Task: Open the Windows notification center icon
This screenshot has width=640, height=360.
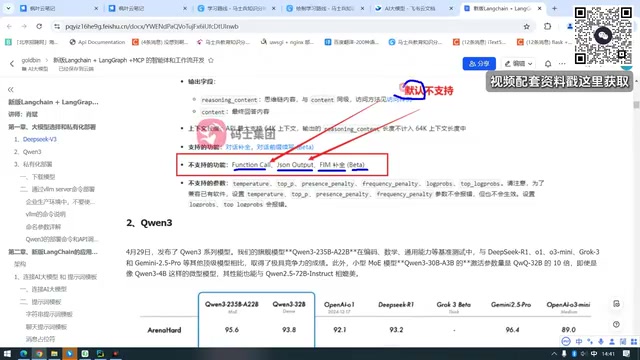Action: point(627,354)
